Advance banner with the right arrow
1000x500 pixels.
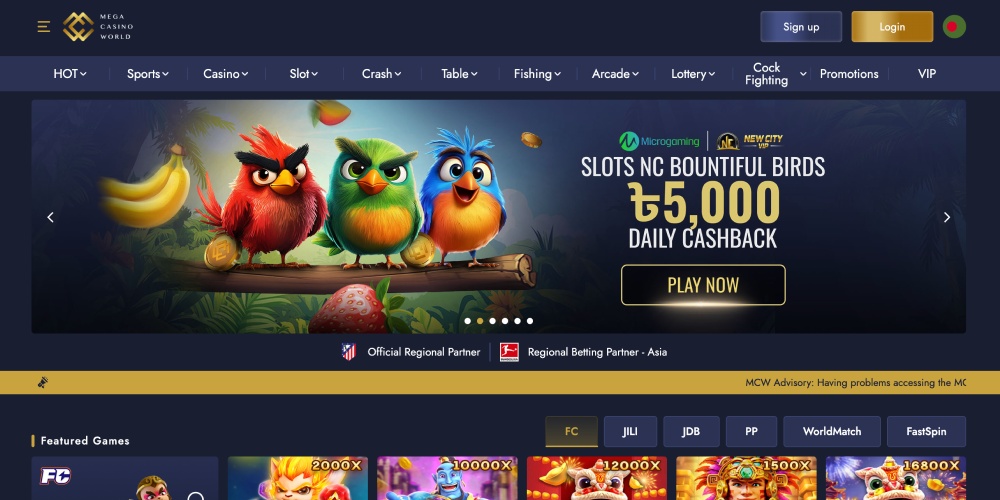click(x=947, y=217)
